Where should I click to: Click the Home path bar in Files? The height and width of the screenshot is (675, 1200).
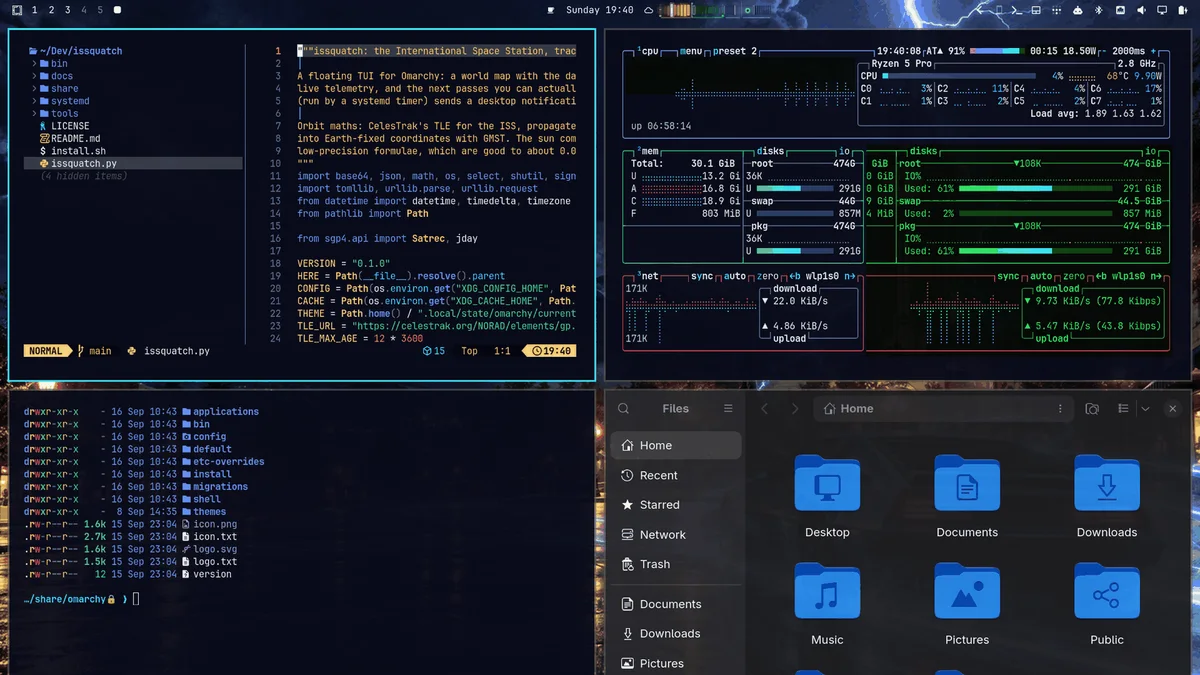(x=943, y=408)
